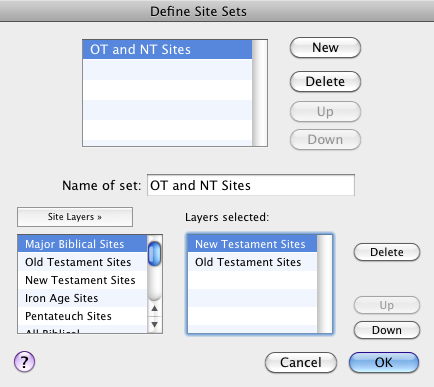
Task: Select Old Testament Sites in Layers selected
Action: pos(252,262)
